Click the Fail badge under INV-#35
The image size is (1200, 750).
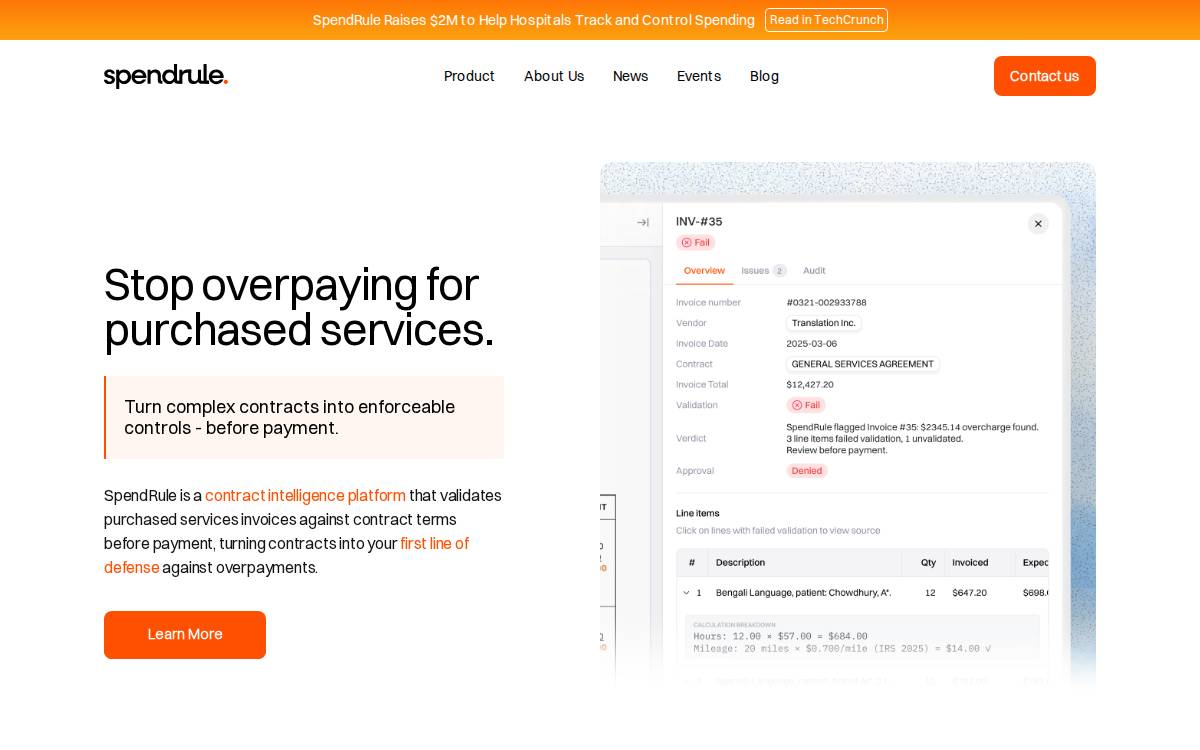pos(695,242)
